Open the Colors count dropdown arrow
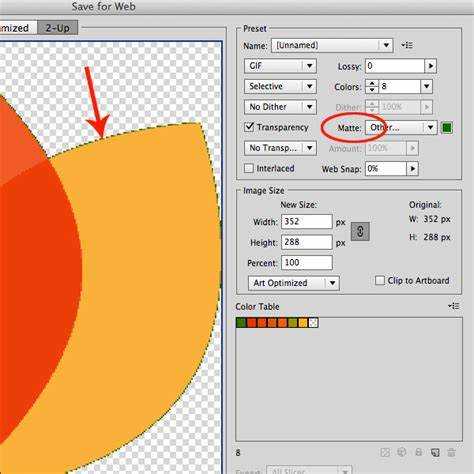The height and width of the screenshot is (474, 474). [427, 87]
